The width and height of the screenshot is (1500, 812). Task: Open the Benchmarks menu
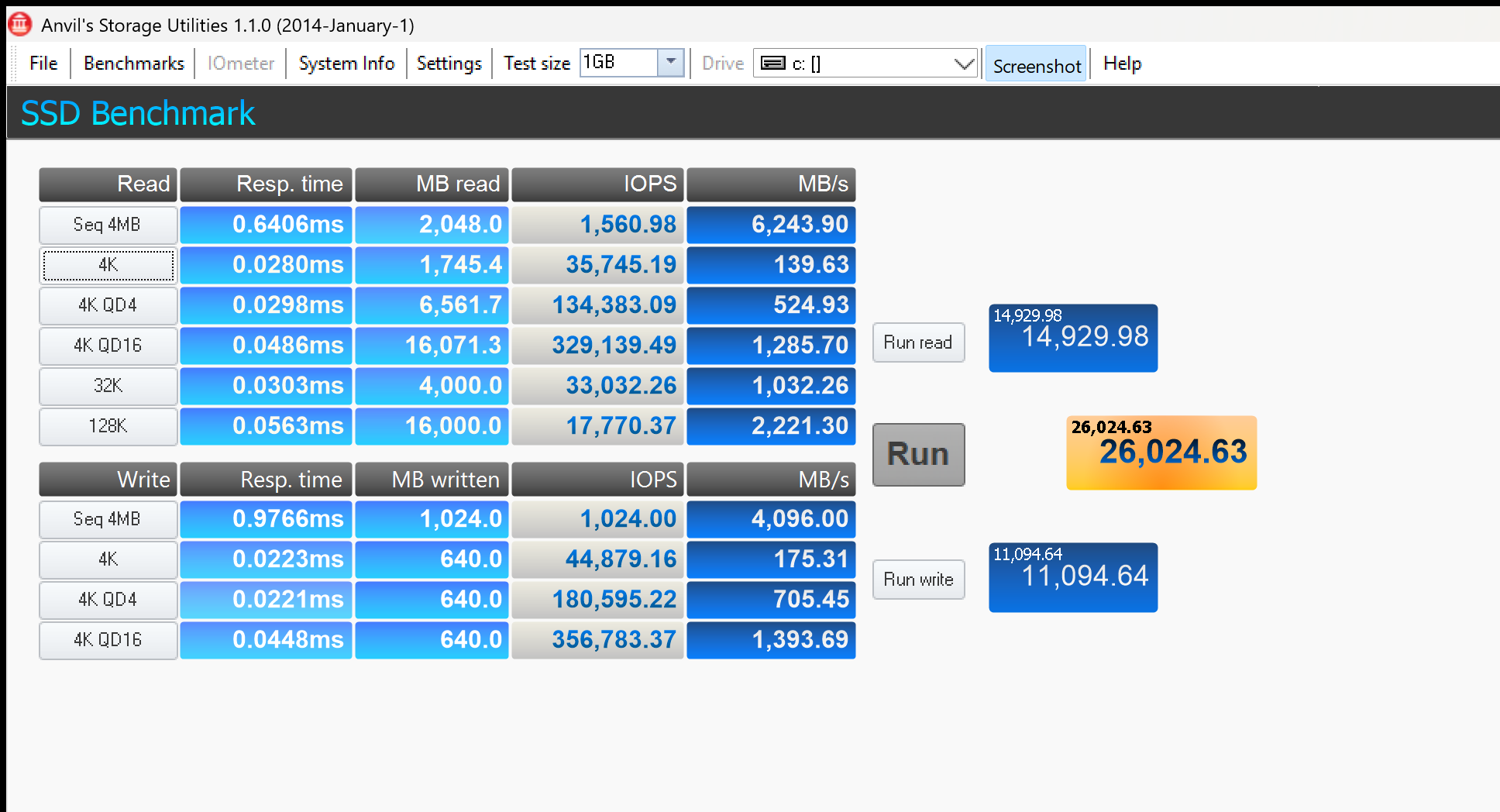(x=133, y=64)
